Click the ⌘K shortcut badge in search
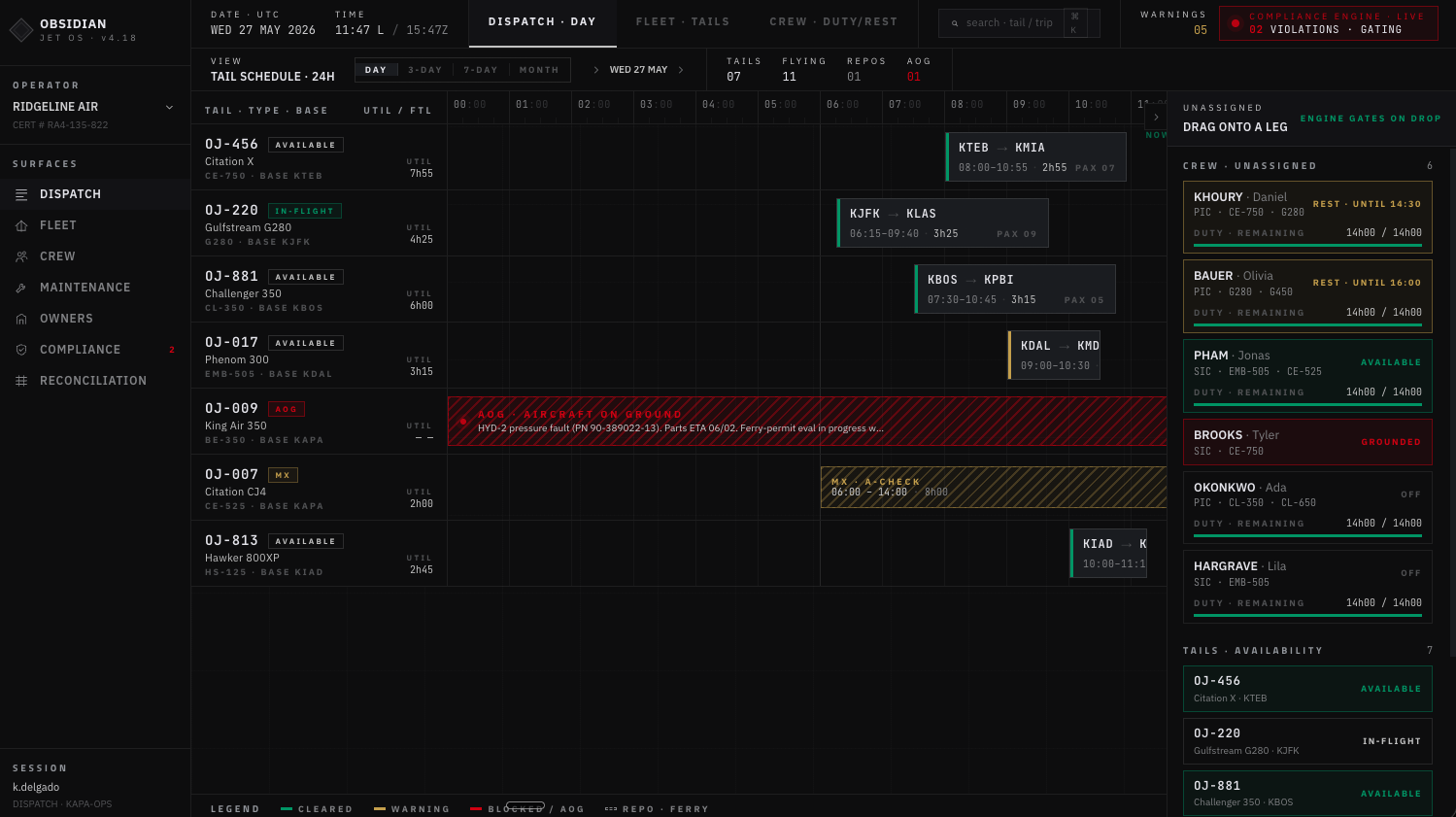Image resolution: width=1456 pixels, height=817 pixels. pos(1074,23)
